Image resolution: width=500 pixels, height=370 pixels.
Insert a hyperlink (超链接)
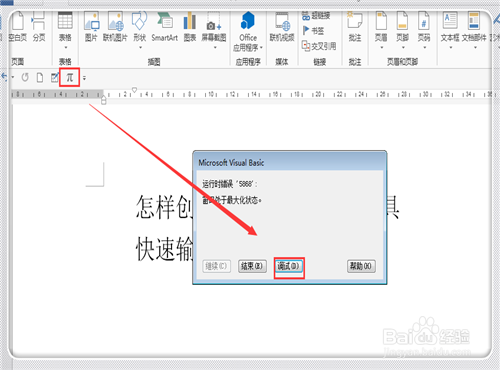coord(316,15)
